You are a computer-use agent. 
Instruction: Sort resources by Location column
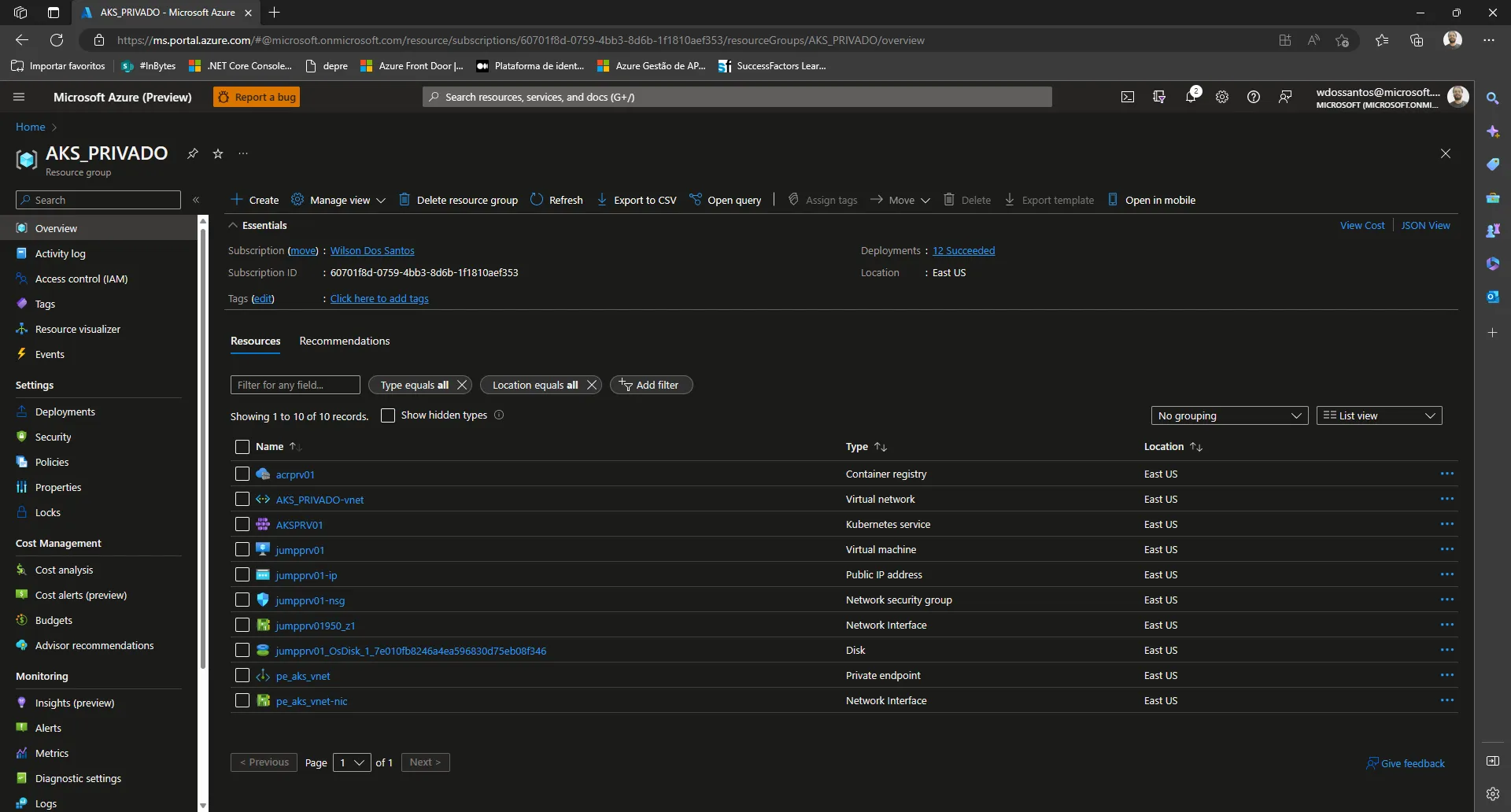pyautogui.click(x=1173, y=446)
